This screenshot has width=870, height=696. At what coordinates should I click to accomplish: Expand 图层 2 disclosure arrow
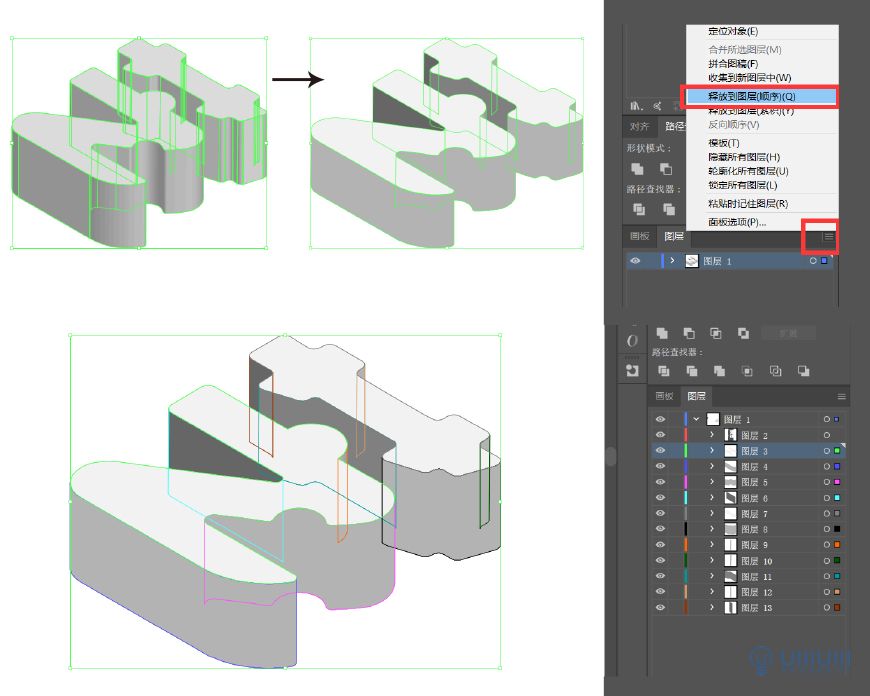pyautogui.click(x=712, y=436)
